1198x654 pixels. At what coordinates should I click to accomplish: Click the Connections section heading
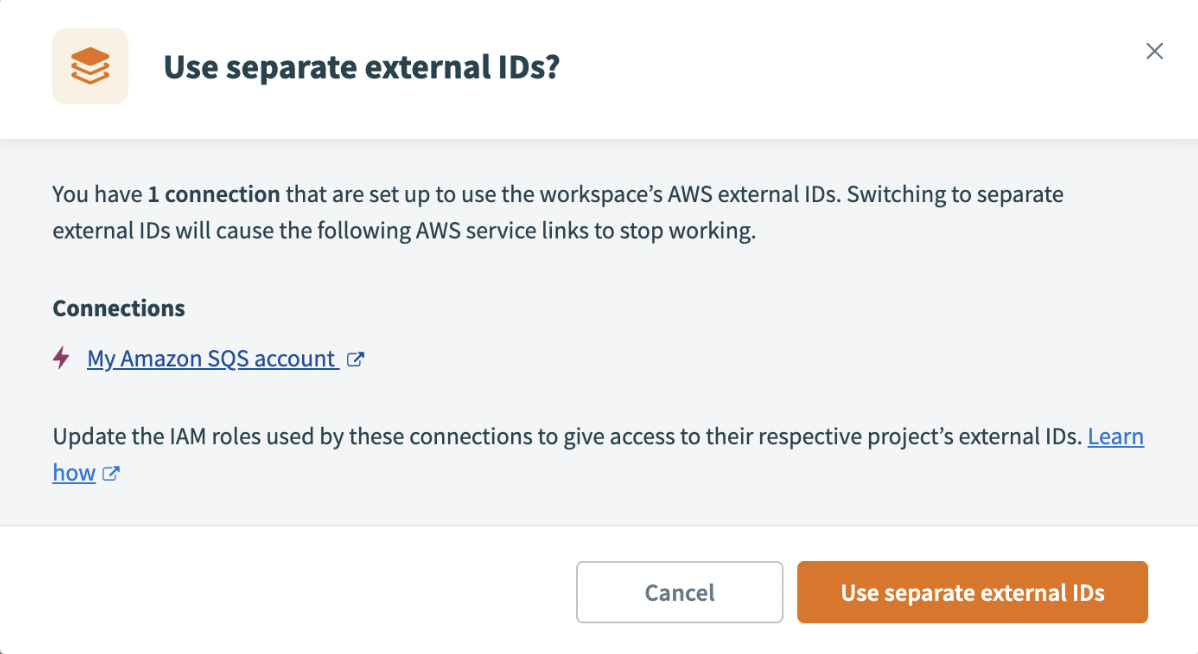click(118, 308)
